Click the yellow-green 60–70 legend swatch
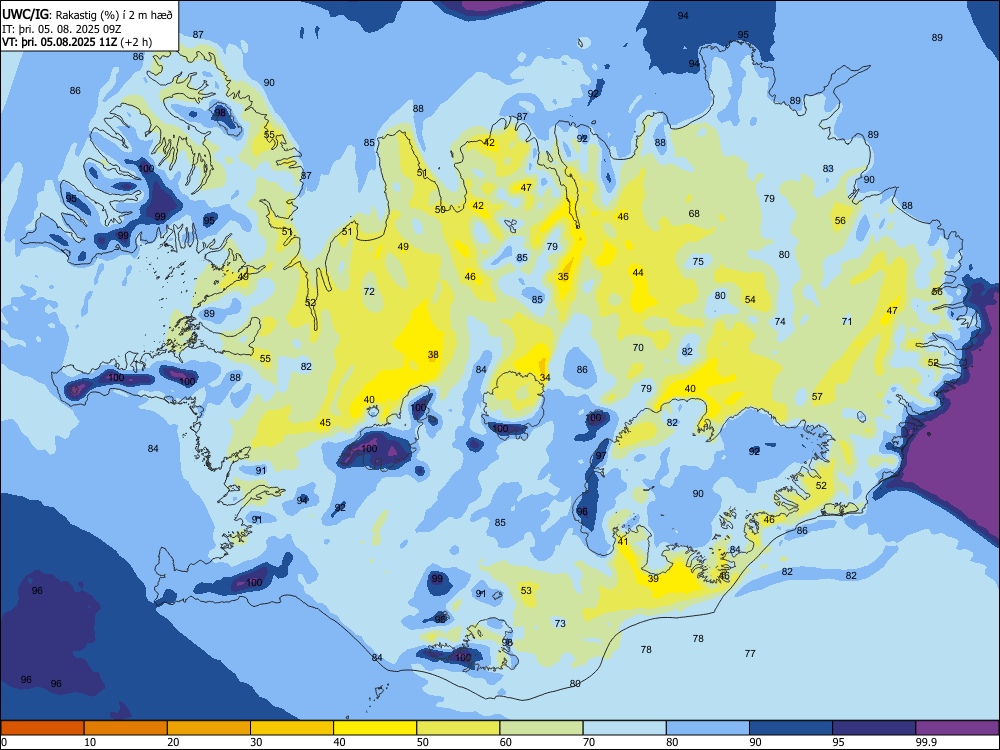 click(541, 728)
